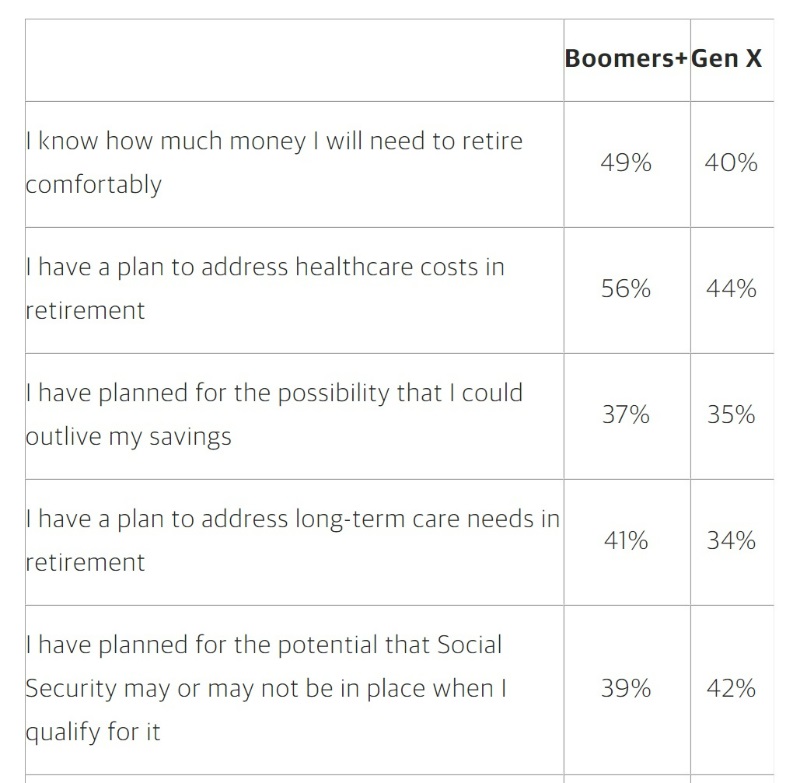Click the empty top-left header cell
This screenshot has width=800, height=783.
tap(294, 60)
